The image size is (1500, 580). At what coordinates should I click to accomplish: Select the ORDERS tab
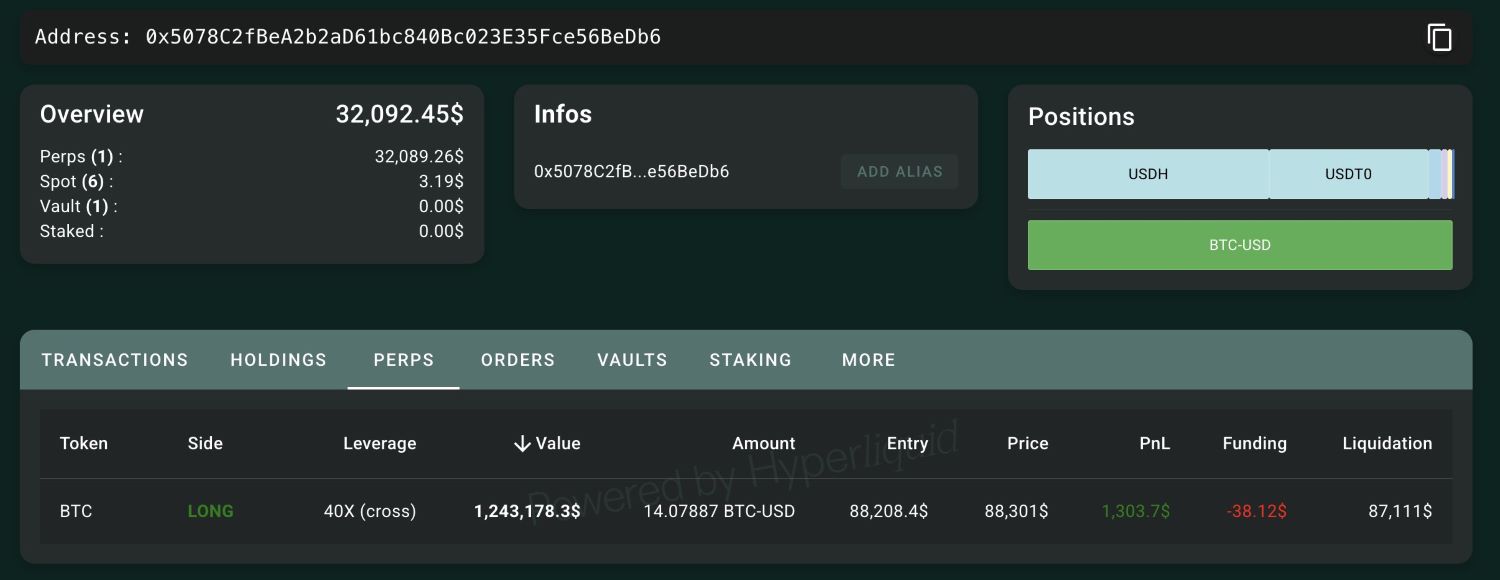tap(517, 360)
